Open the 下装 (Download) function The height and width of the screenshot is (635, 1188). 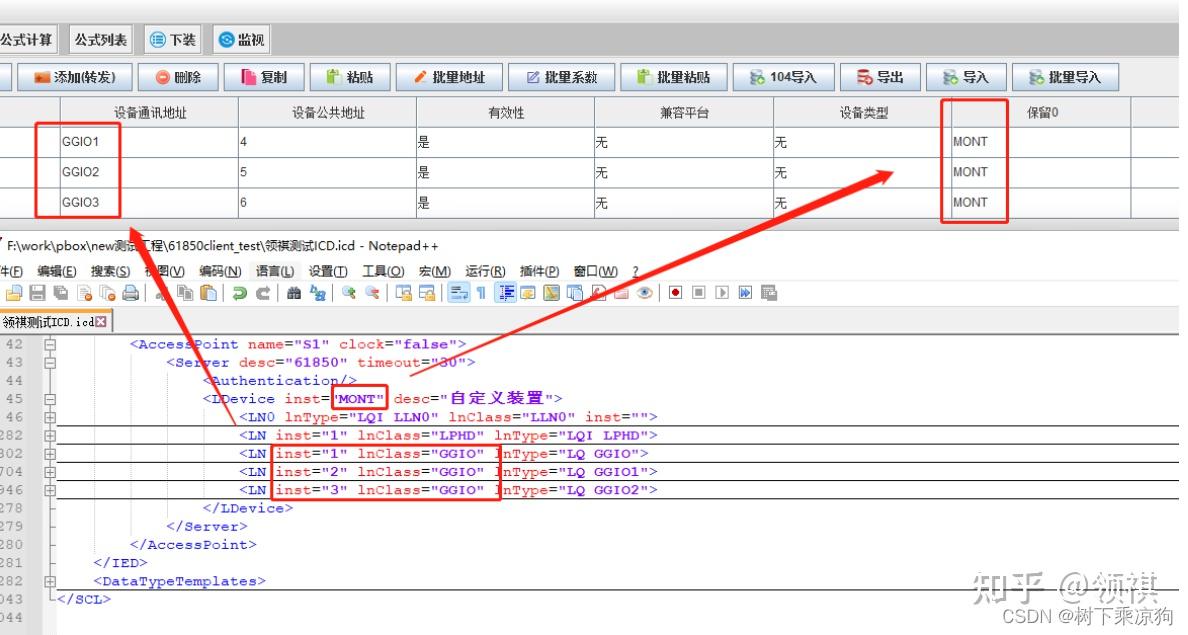tap(172, 40)
